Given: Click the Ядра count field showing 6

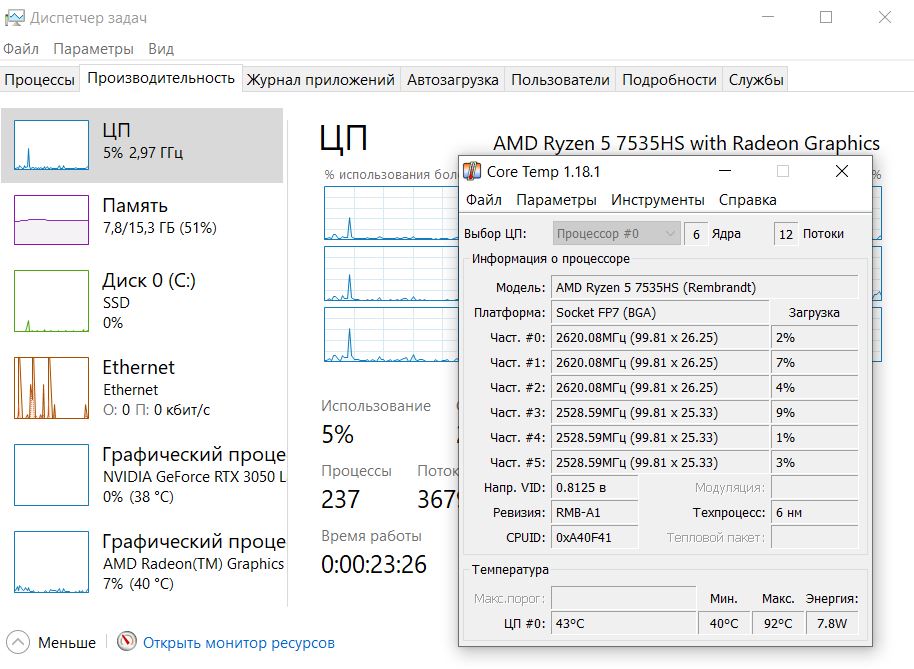Looking at the screenshot, I should (696, 234).
